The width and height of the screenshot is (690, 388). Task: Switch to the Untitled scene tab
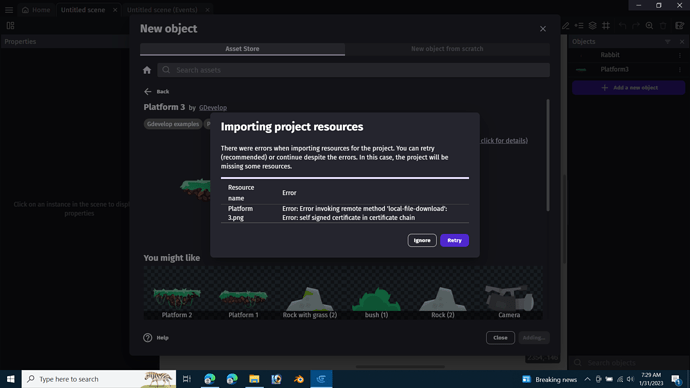[x=83, y=10]
